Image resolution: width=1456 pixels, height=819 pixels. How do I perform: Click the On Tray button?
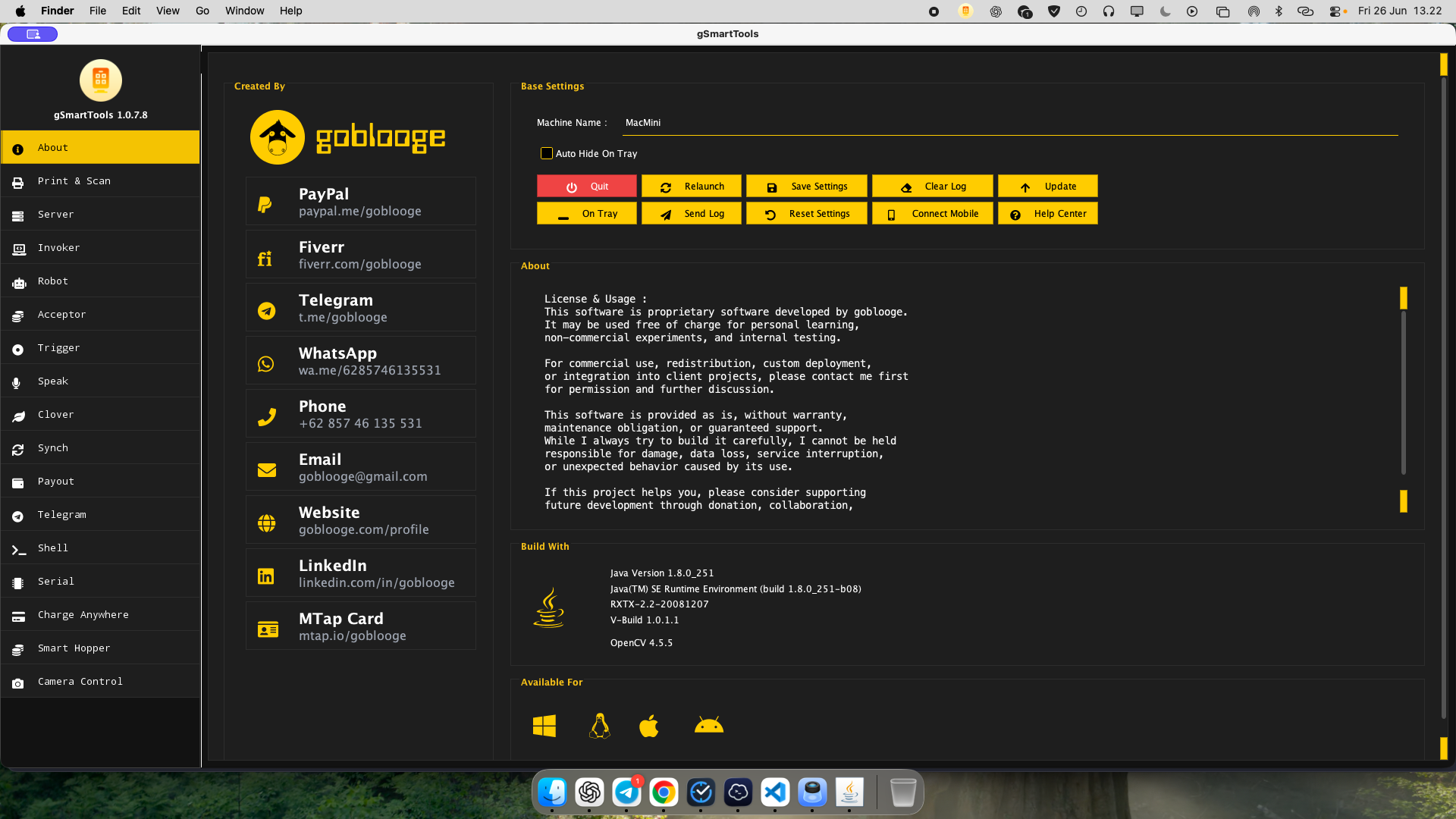click(587, 214)
